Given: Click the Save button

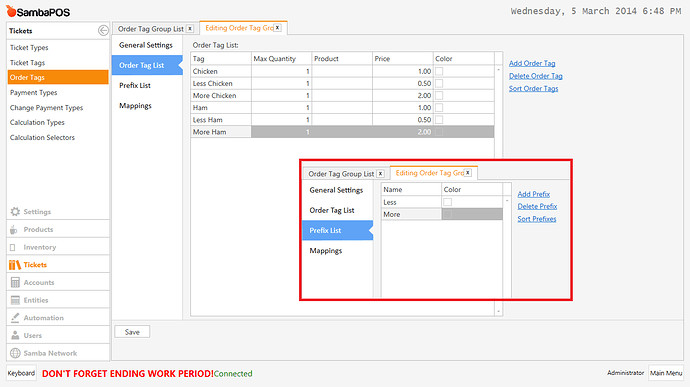Looking at the screenshot, I should click(132, 332).
